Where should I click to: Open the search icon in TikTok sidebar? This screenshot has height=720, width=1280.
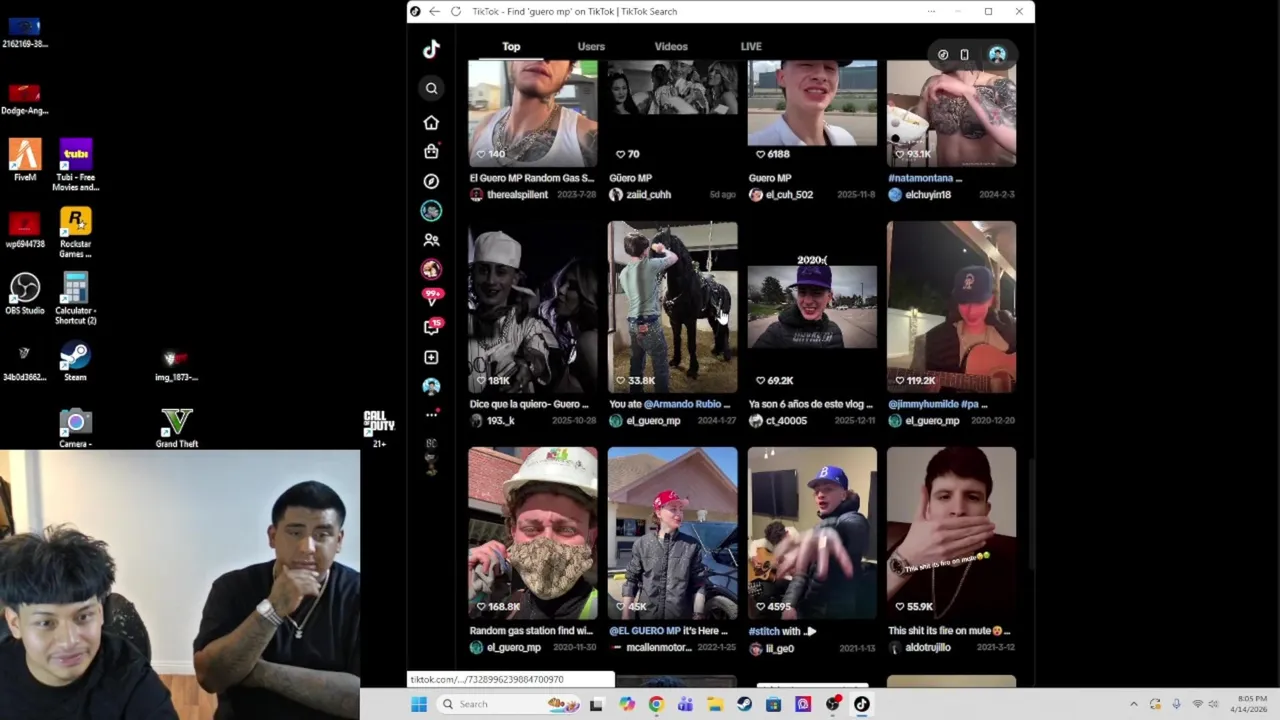(431, 89)
